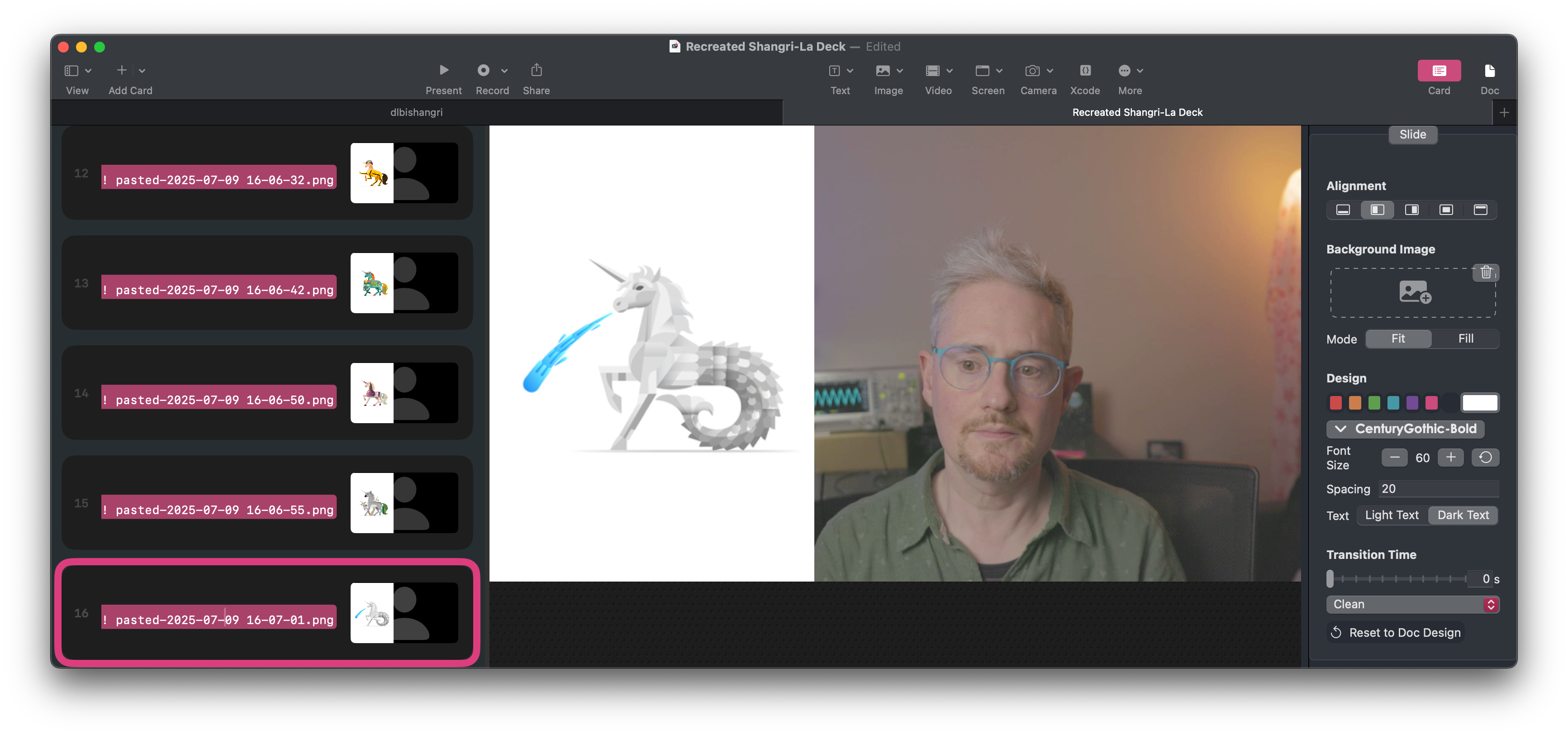
Task: Click the Screen tool icon
Action: tap(982, 71)
